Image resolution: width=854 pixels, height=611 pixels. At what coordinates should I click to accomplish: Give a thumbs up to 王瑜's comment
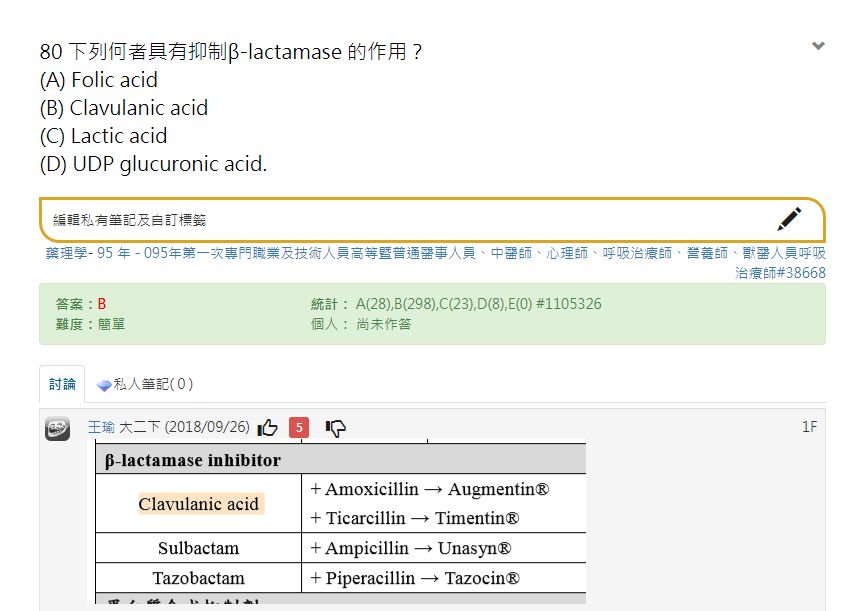coord(268,427)
